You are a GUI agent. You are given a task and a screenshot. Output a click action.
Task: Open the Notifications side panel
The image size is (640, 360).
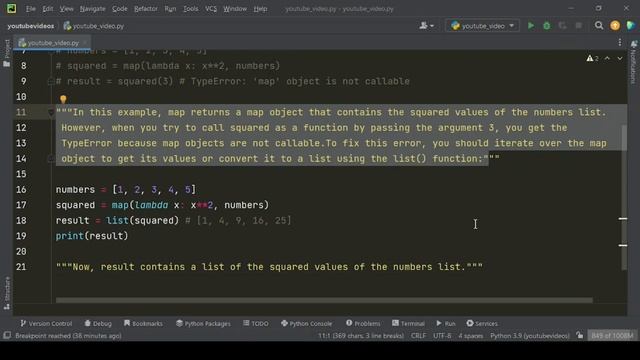(x=633, y=62)
